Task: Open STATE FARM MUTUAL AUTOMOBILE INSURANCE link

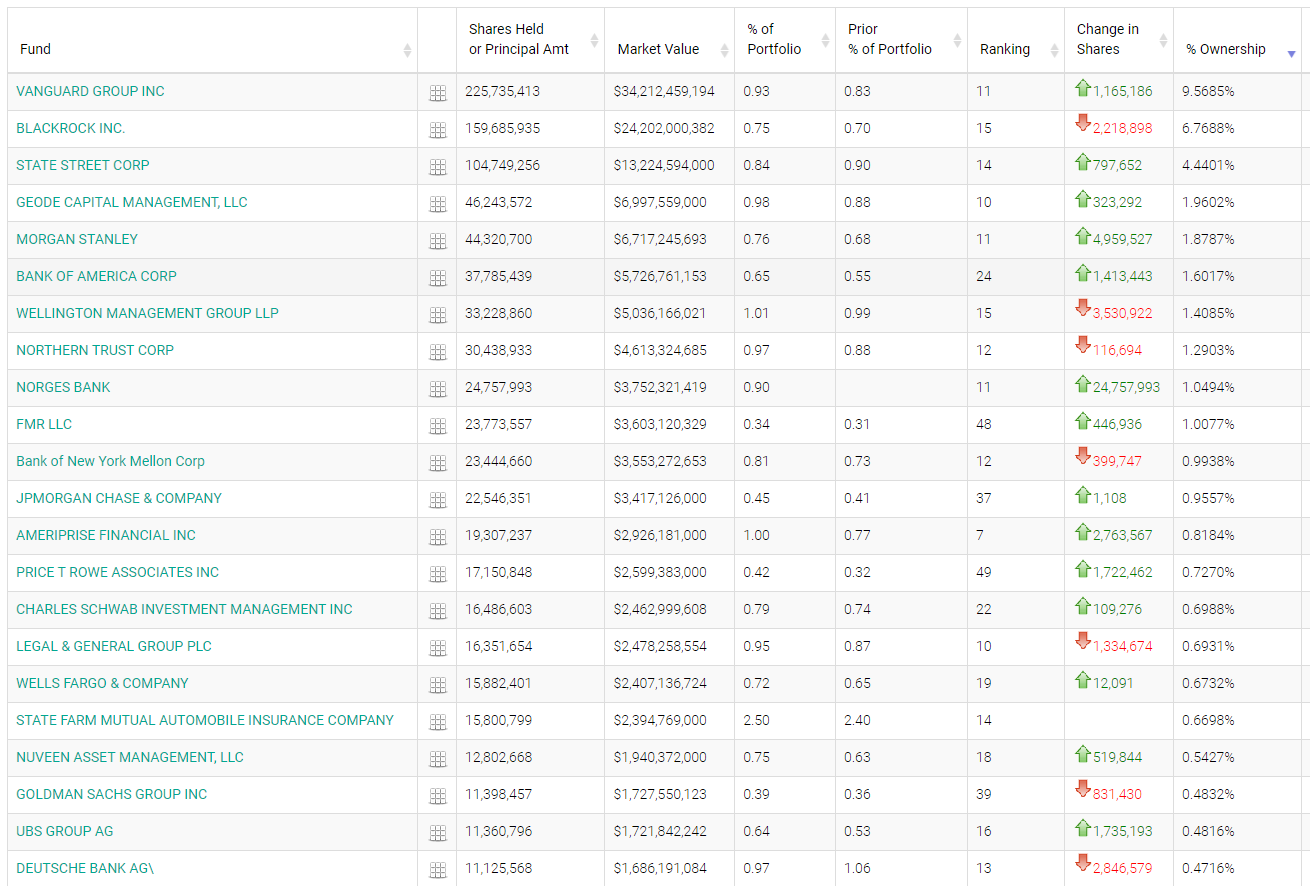Action: point(205,720)
